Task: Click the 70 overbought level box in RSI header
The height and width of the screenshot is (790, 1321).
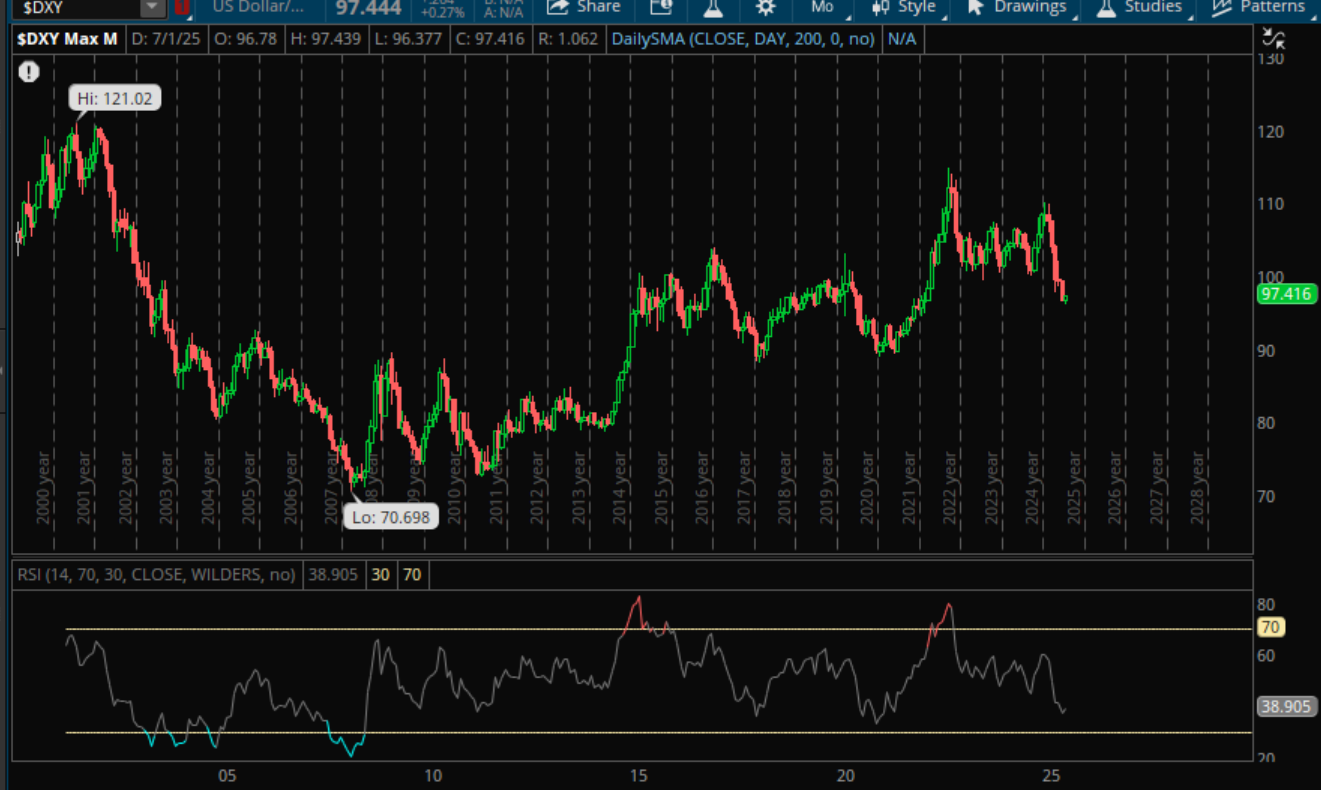Action: click(412, 575)
